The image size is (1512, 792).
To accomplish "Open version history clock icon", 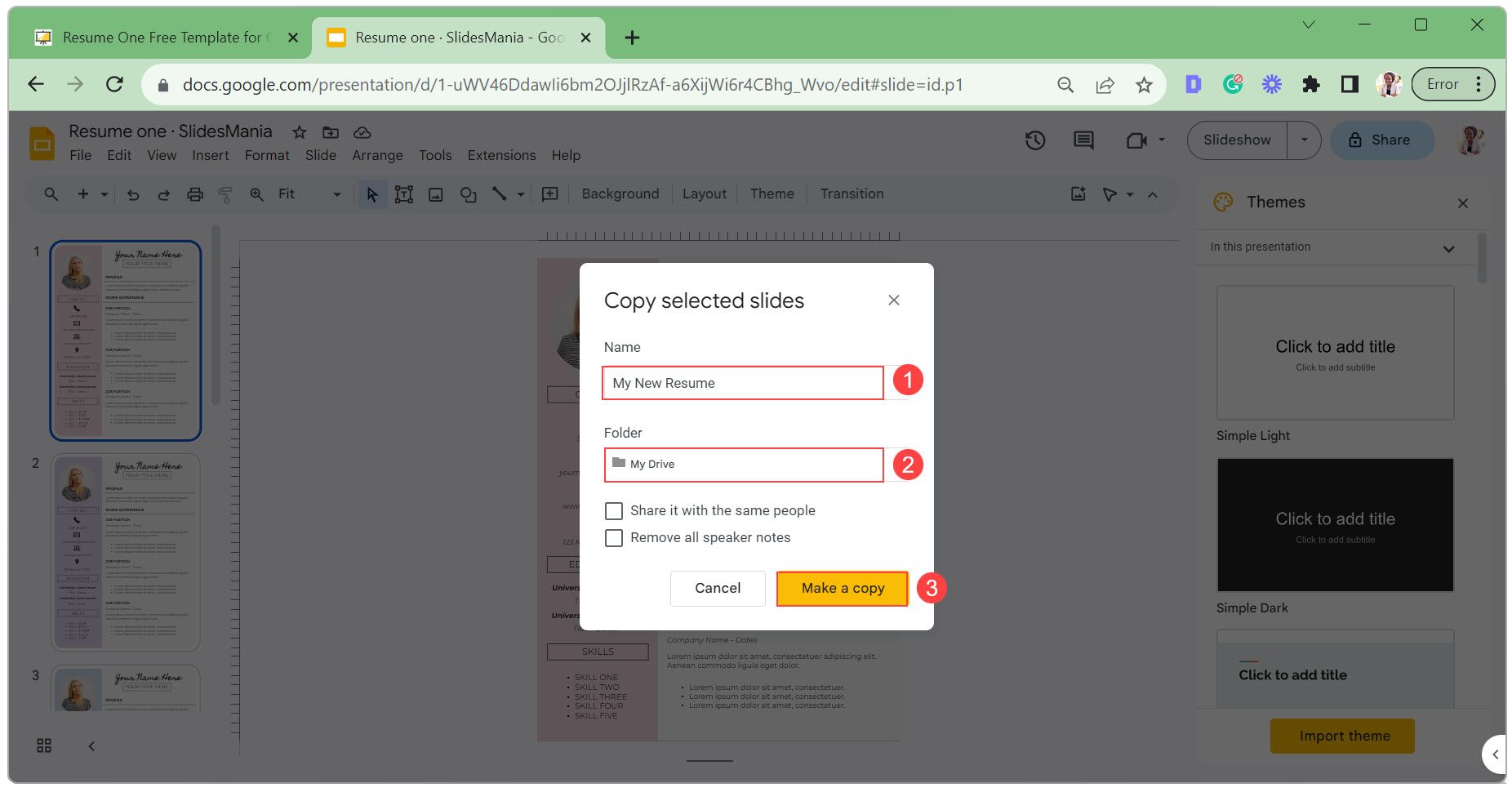I will pyautogui.click(x=1034, y=140).
